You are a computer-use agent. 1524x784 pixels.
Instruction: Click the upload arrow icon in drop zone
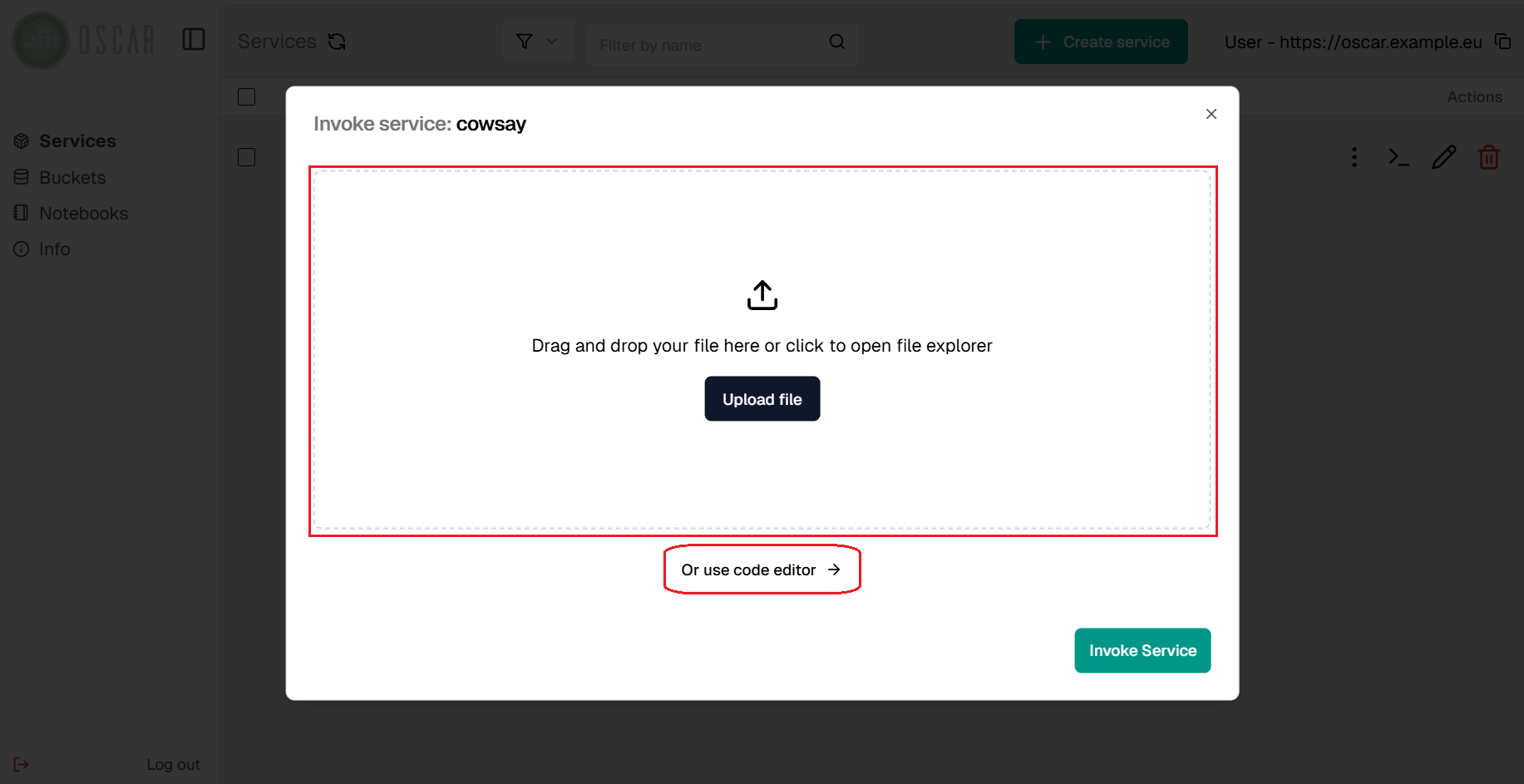tap(762, 295)
